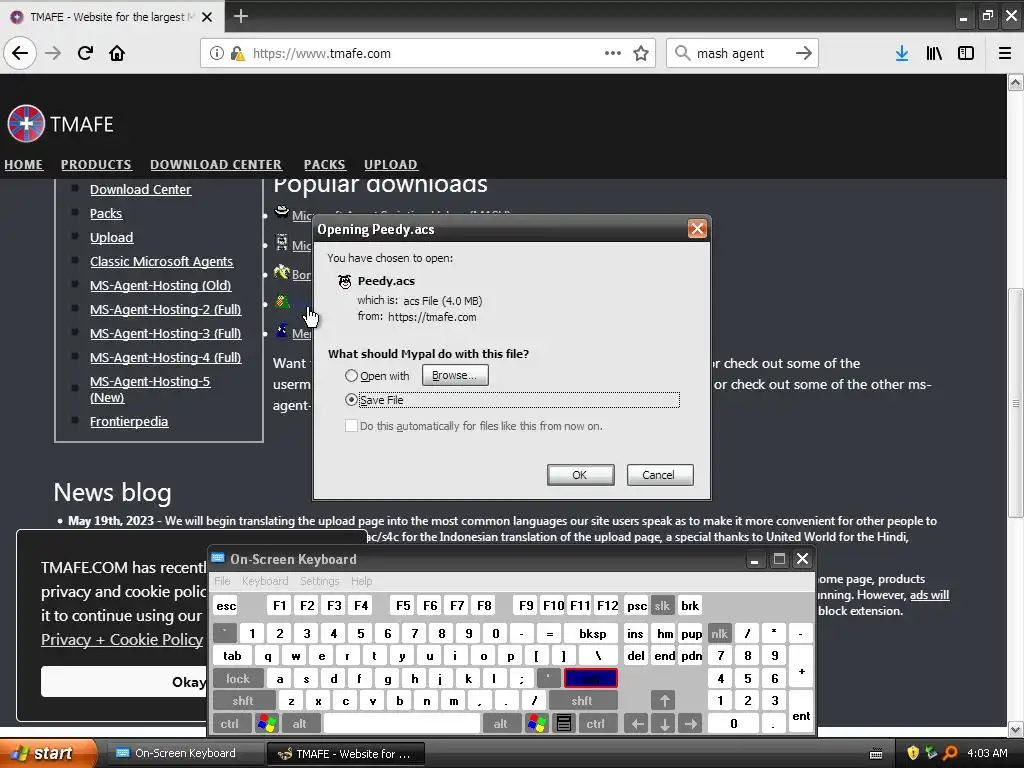Click the right arrow key on on-screen keyboard
Image resolution: width=1024 pixels, height=768 pixels.
point(691,723)
